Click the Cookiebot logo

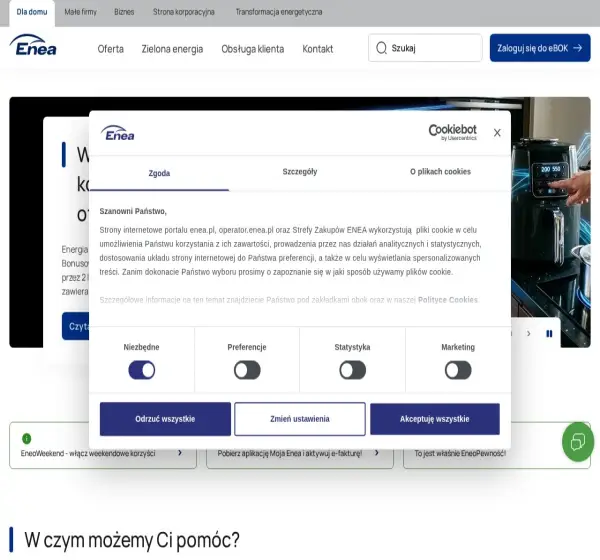(452, 132)
